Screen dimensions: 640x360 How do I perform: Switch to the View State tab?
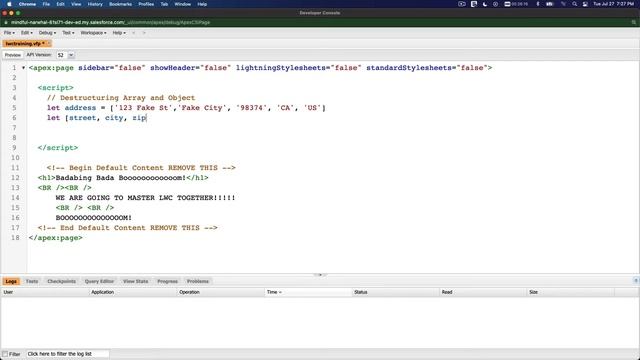[x=136, y=281]
